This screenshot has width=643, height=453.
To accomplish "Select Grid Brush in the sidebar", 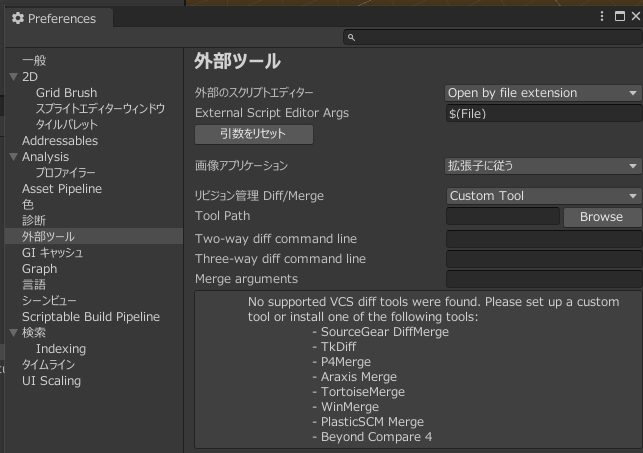I will click(x=66, y=93).
